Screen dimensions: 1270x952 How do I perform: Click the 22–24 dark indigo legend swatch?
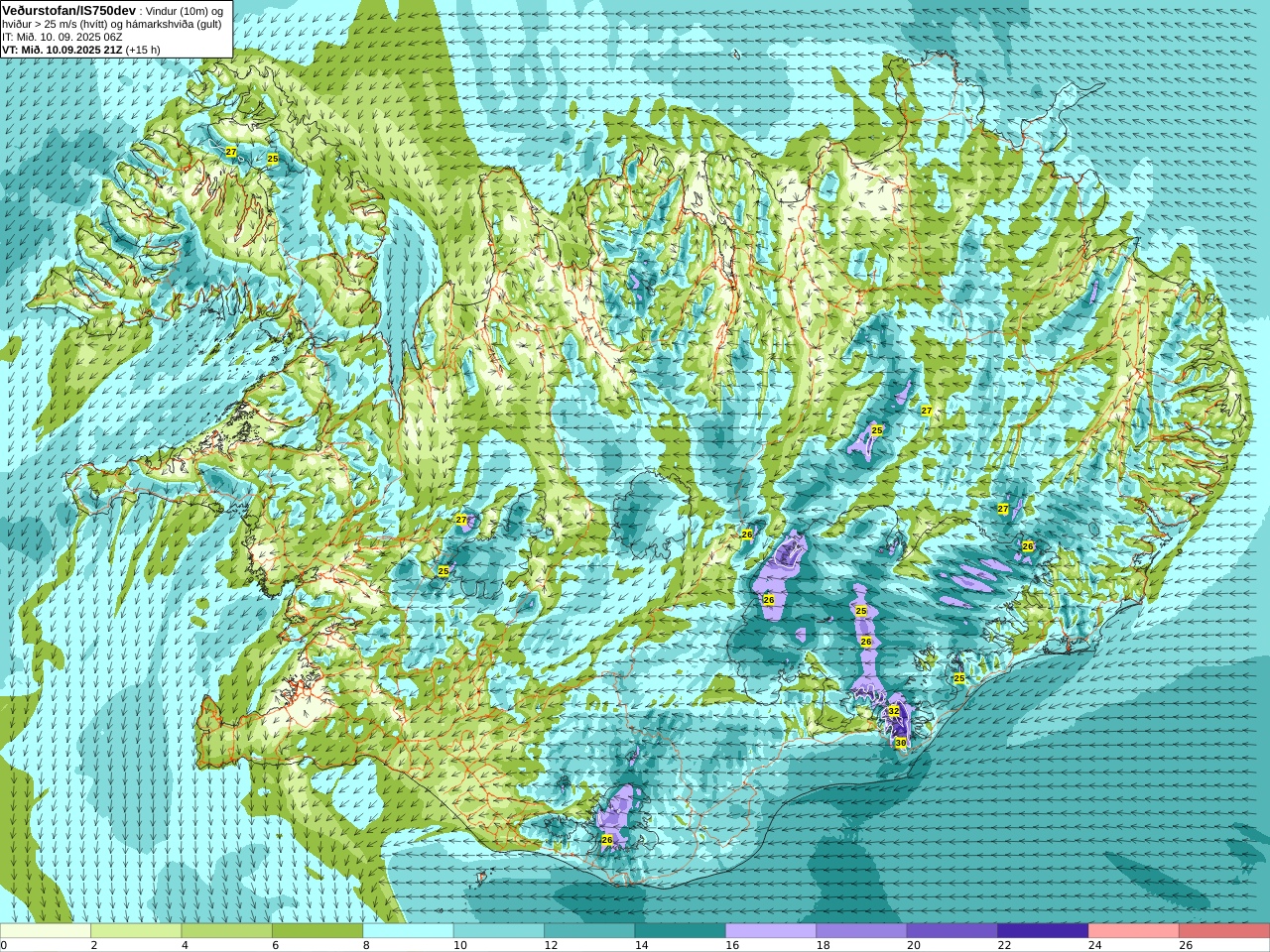(1043, 931)
